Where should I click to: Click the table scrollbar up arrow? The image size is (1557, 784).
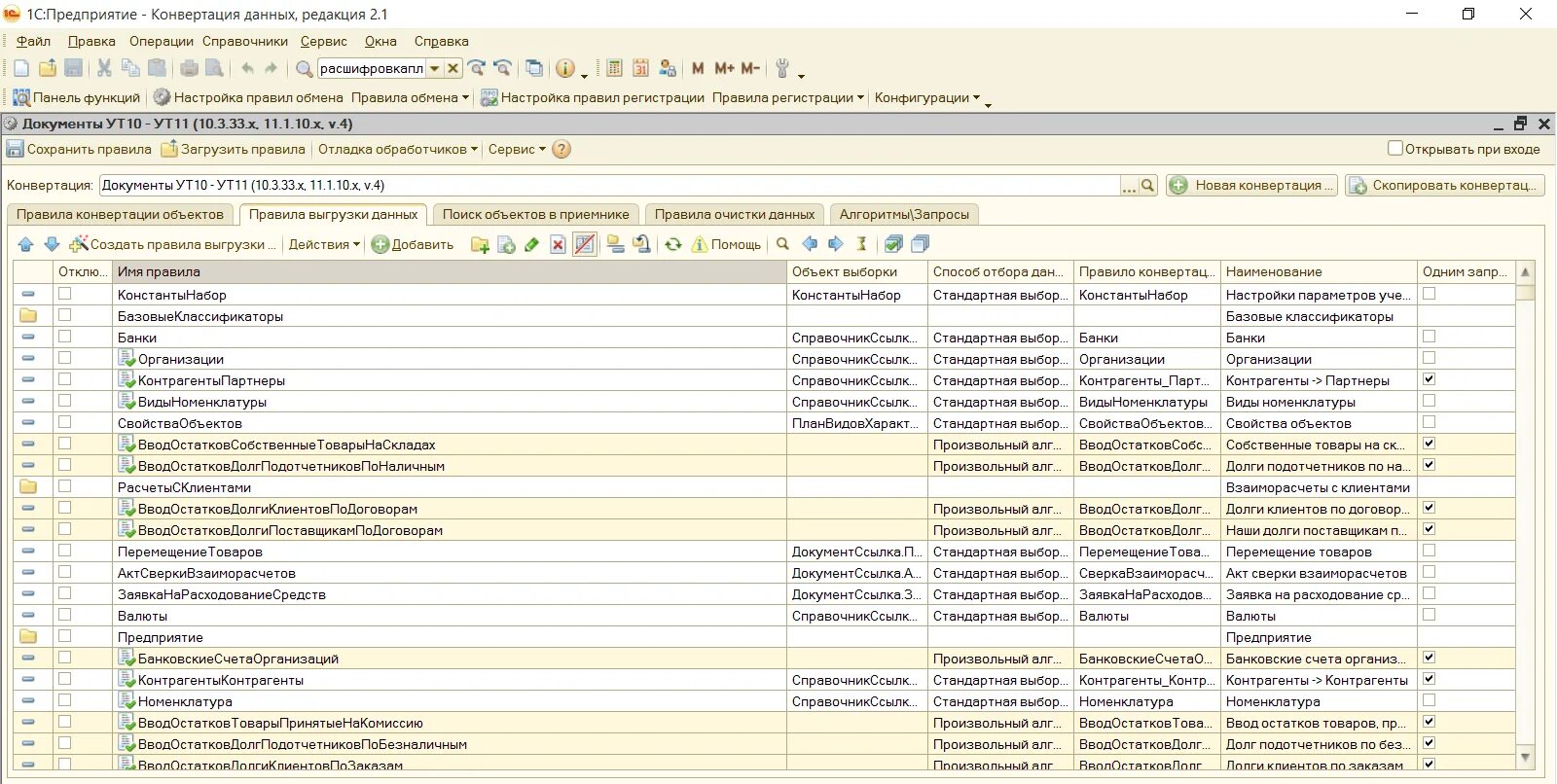click(1525, 271)
